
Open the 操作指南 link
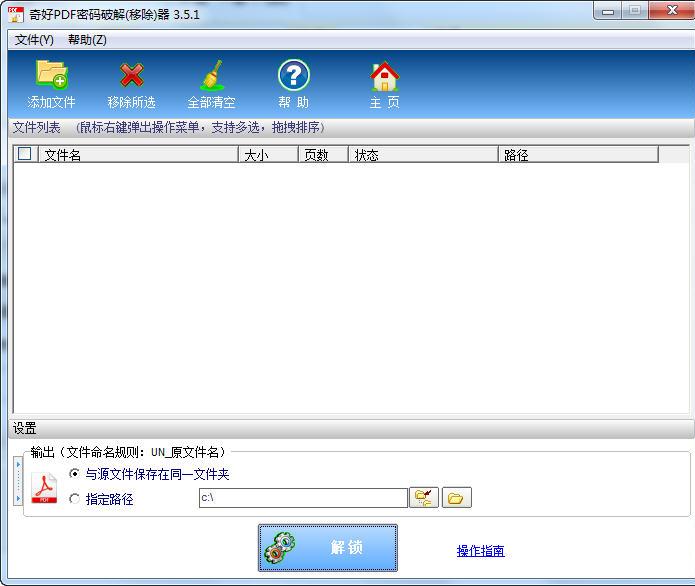pos(480,551)
